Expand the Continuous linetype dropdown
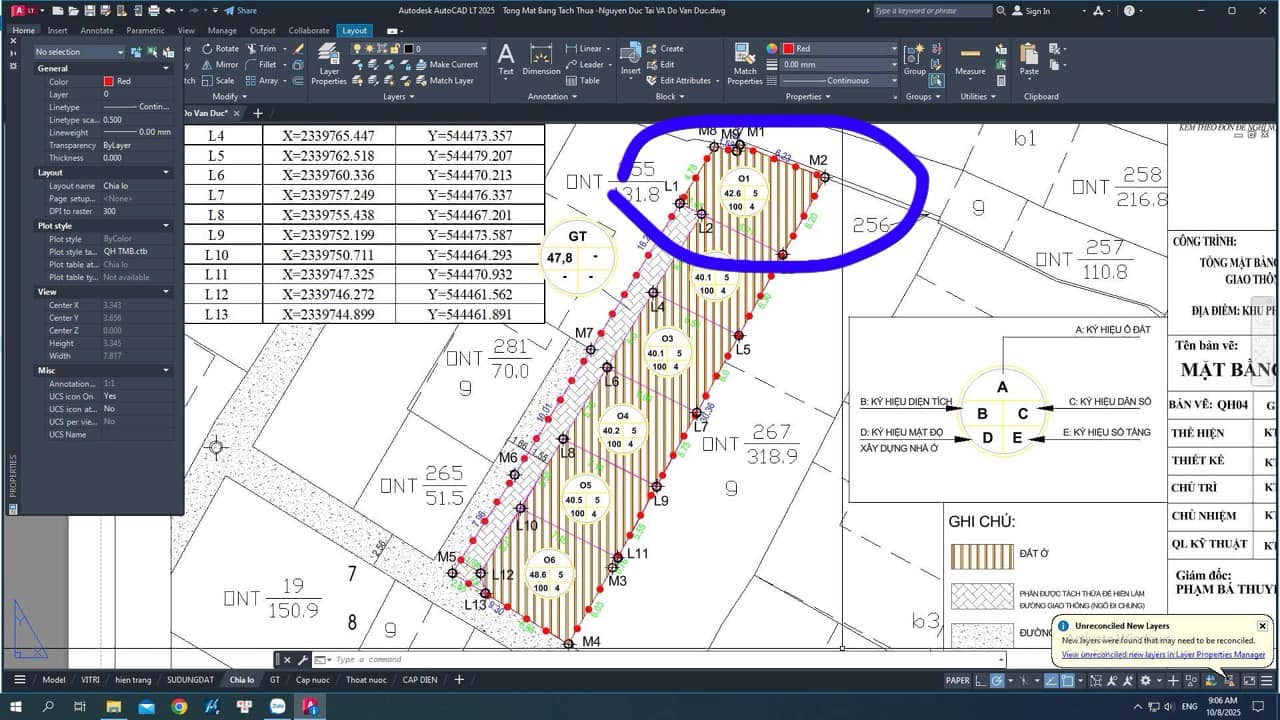The width and height of the screenshot is (1280, 720). coord(840,80)
